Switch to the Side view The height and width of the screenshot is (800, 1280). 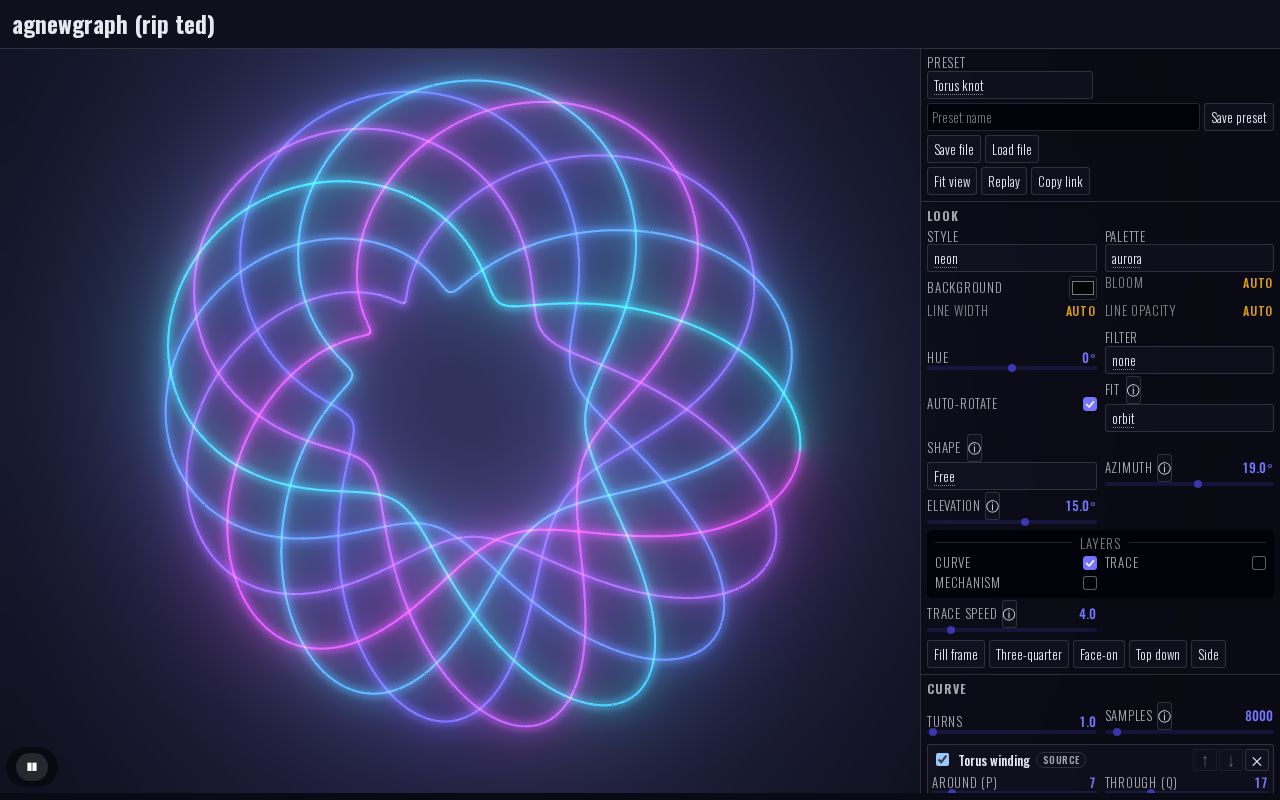point(1208,654)
